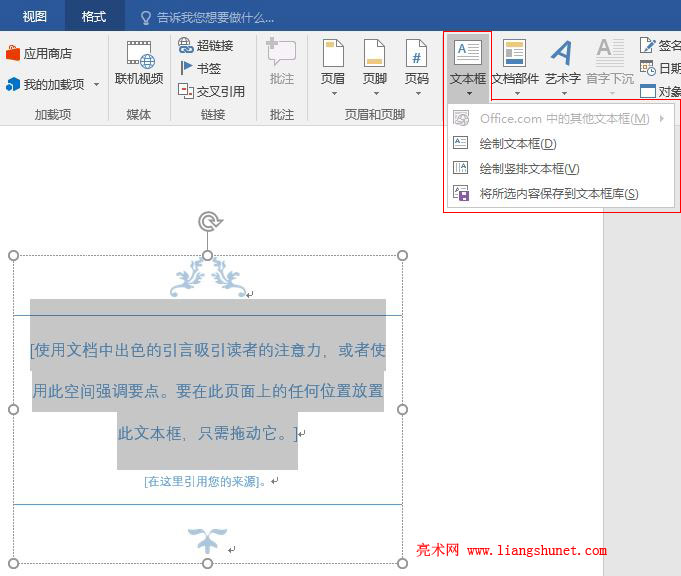Expand the 艺术字 dropdown arrow
681x576 pixels.
pyautogui.click(x=564, y=93)
